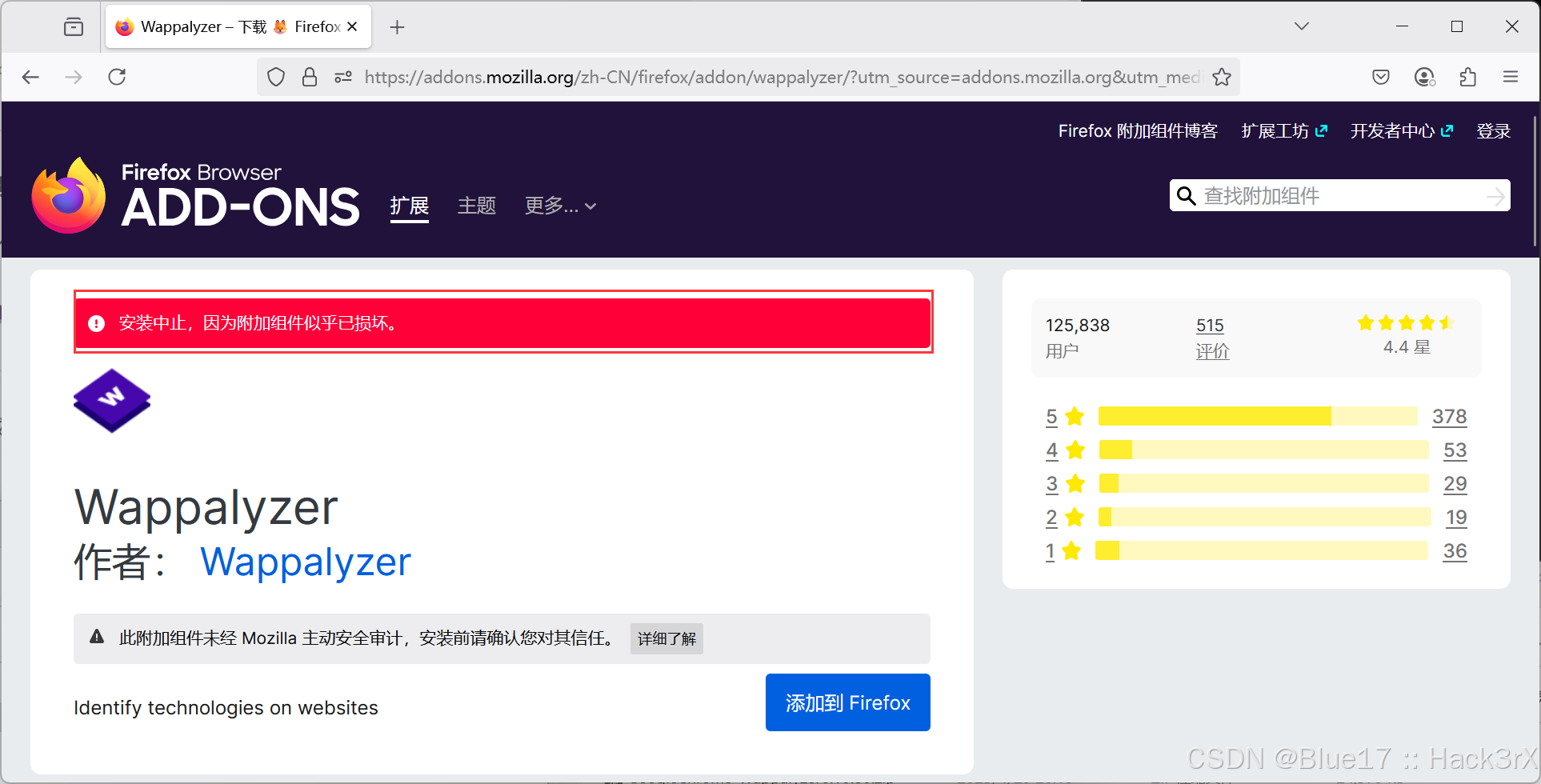
Task: Submit search with the arrow button
Action: [x=1495, y=196]
